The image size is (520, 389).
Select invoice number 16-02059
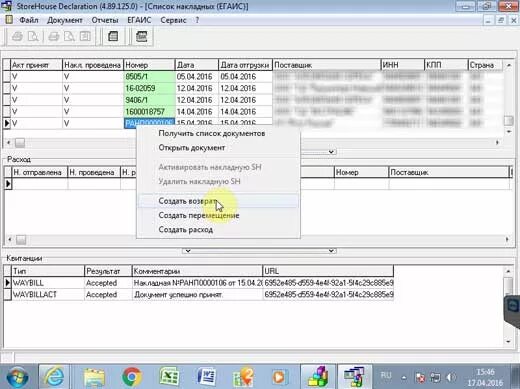point(149,88)
